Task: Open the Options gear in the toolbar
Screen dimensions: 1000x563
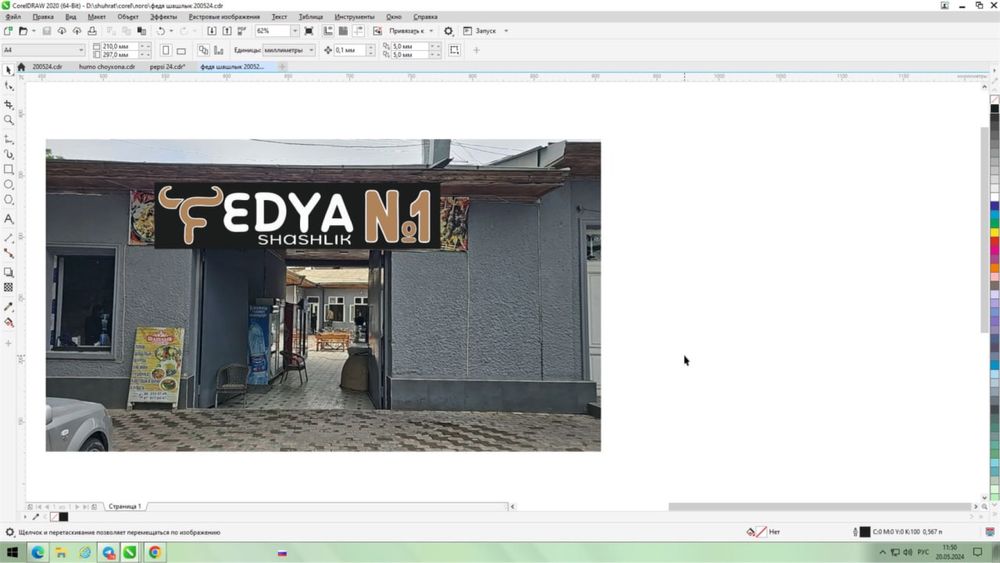Action: [x=448, y=31]
